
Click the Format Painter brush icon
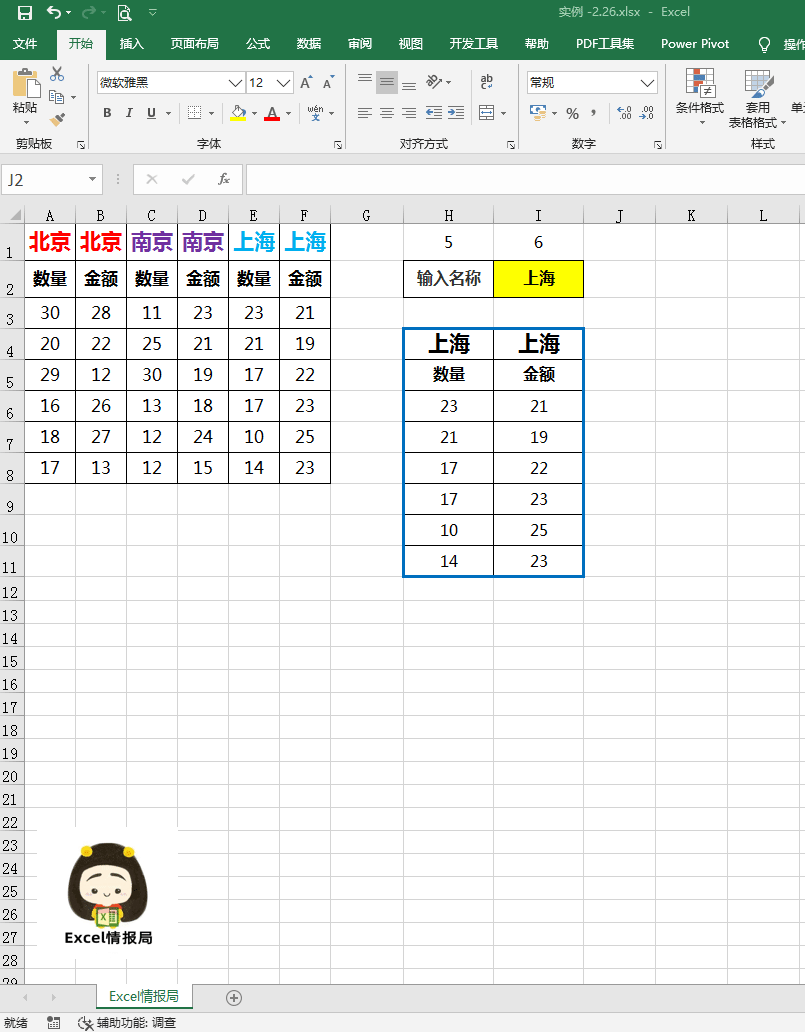click(57, 120)
